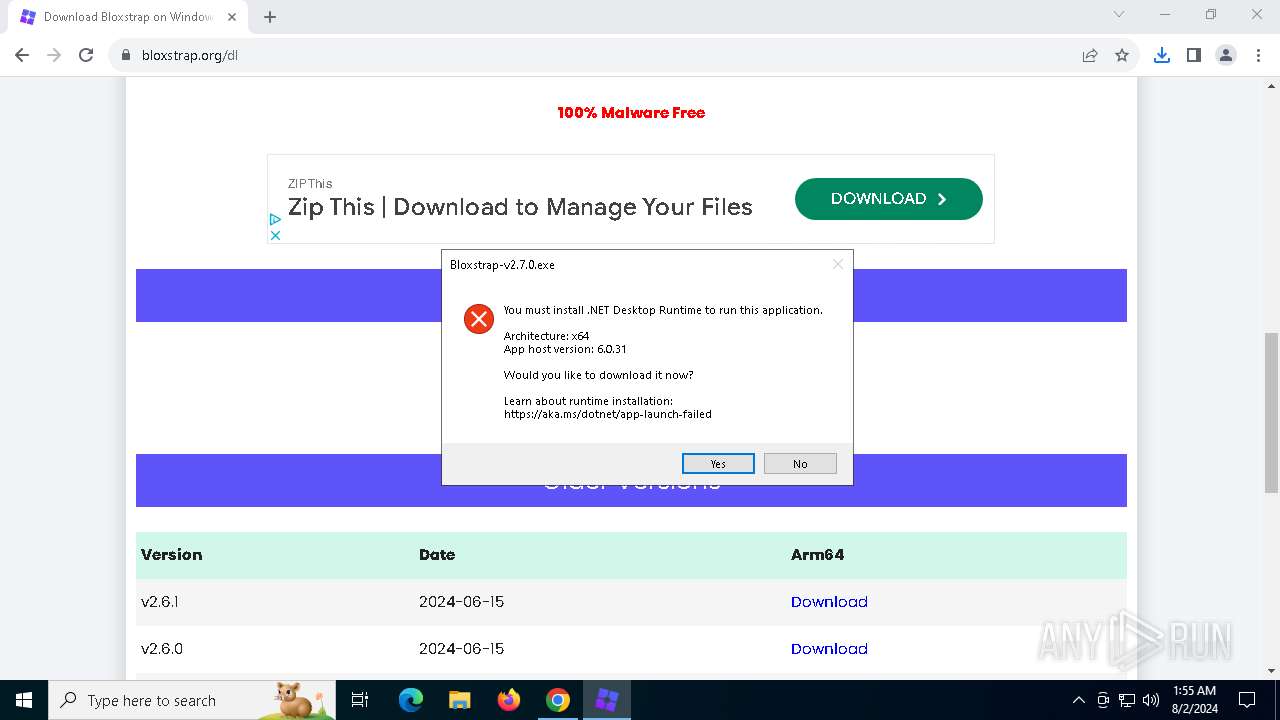Switch to Chrome on taskbar

point(558,700)
